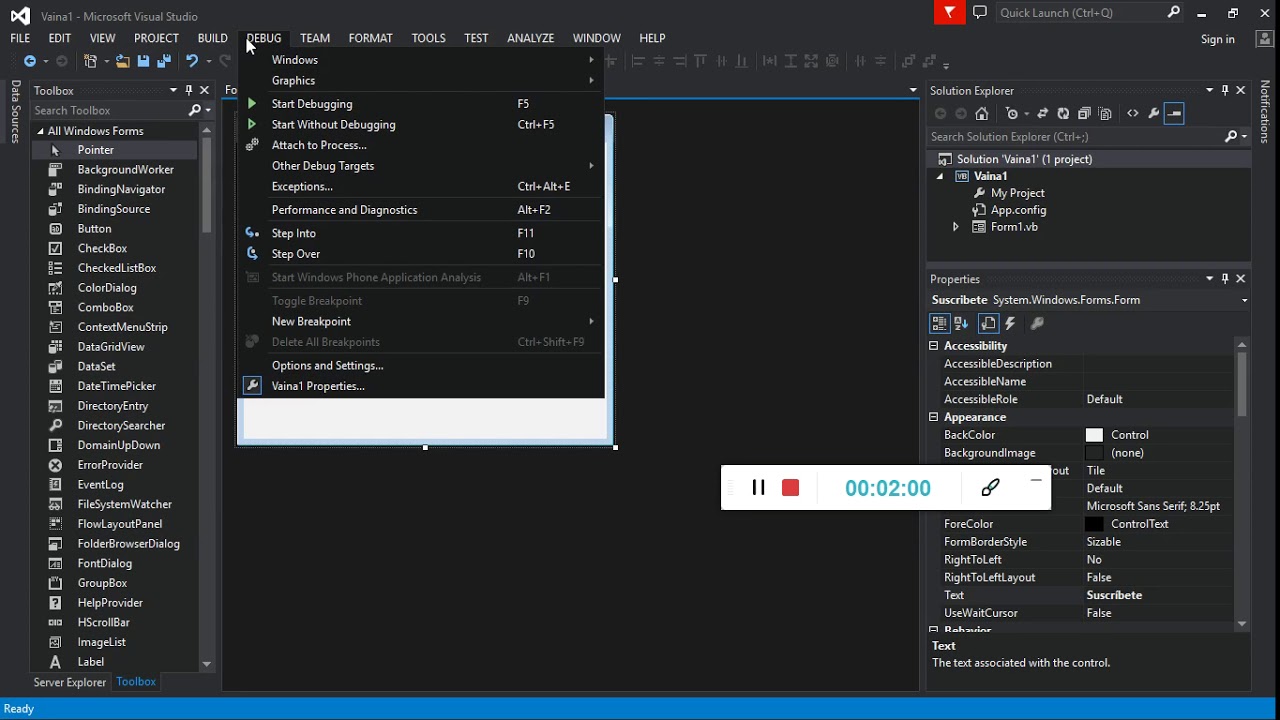Select Start Debugging from the menu

(421, 104)
